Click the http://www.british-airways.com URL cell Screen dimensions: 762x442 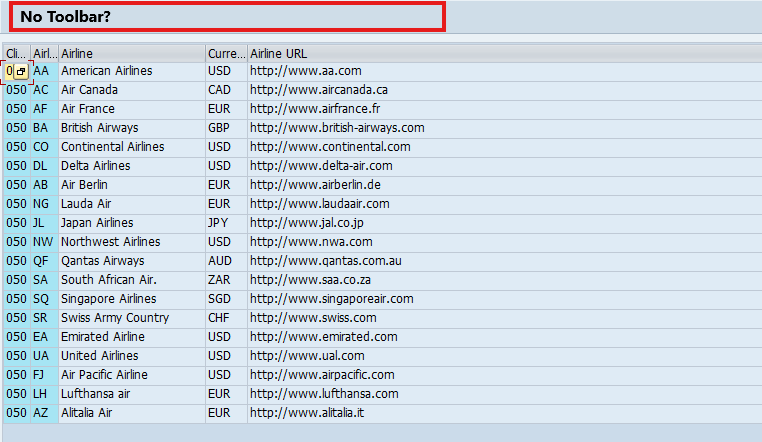click(x=504, y=128)
